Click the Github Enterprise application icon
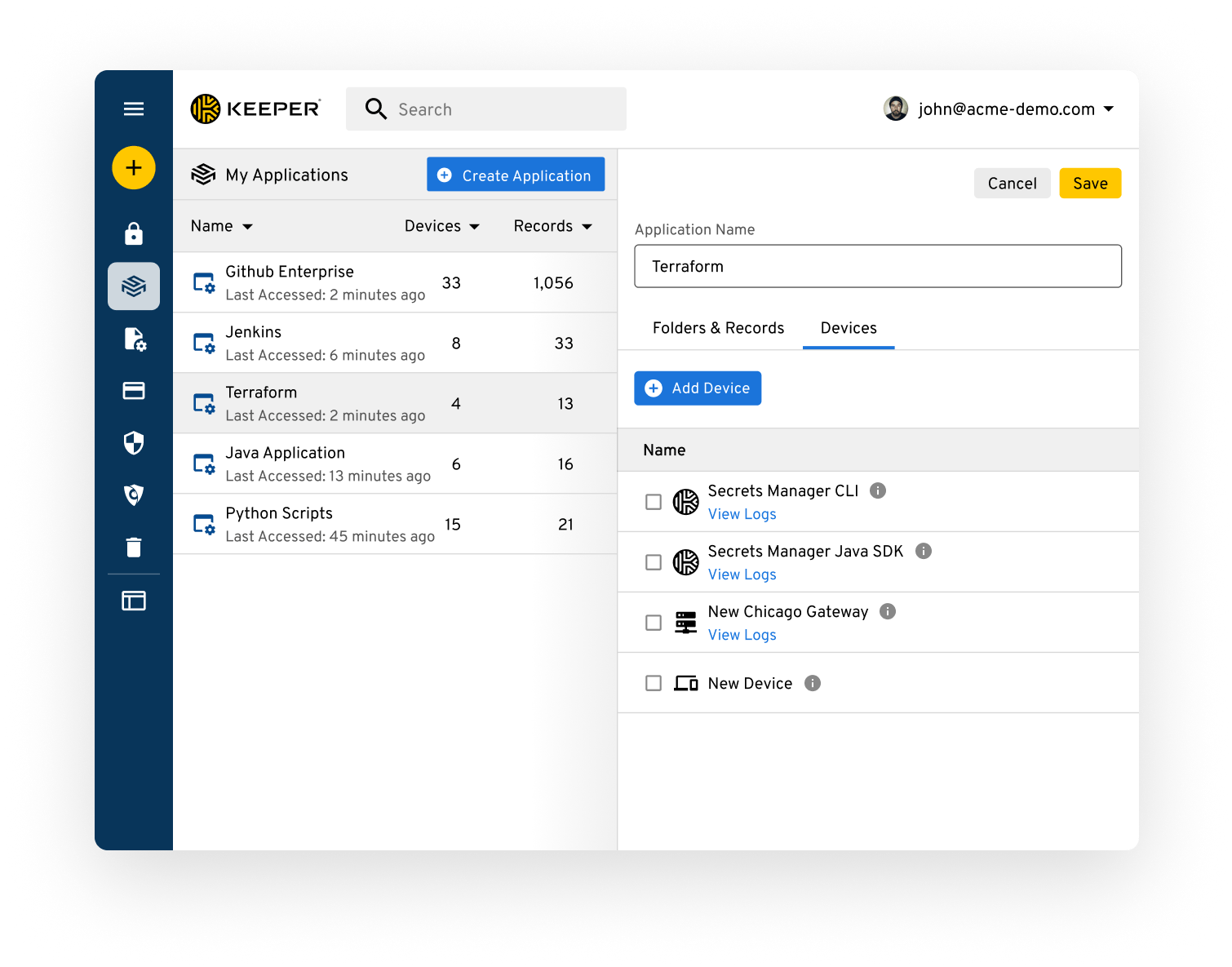Screen dimensions: 1232x967 click(x=204, y=283)
